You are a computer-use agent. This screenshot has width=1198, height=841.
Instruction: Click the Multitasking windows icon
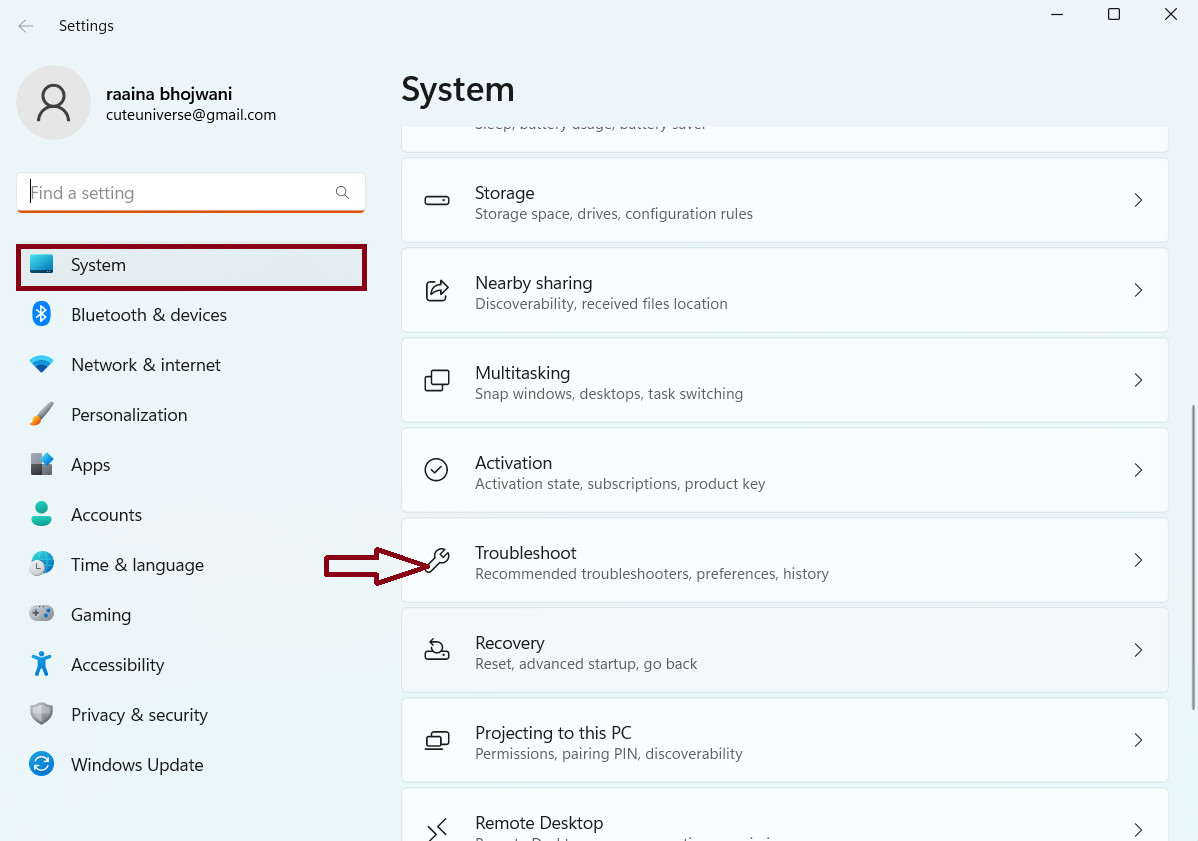pos(437,380)
